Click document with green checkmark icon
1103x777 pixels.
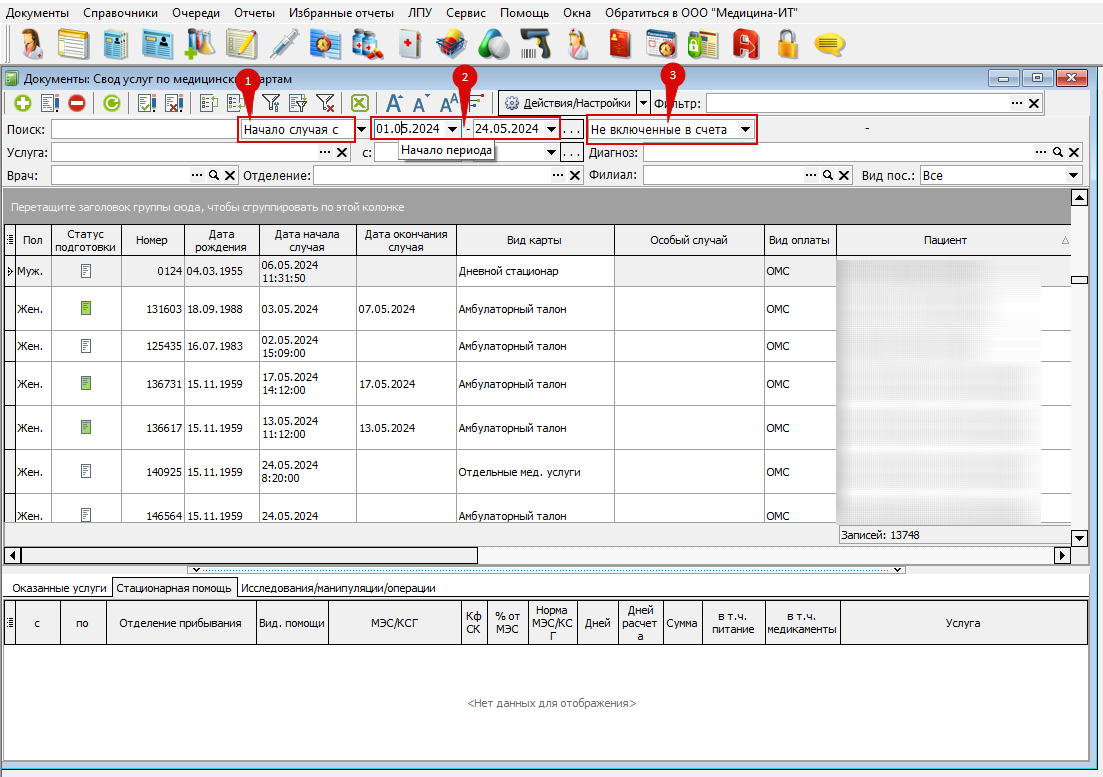(147, 103)
